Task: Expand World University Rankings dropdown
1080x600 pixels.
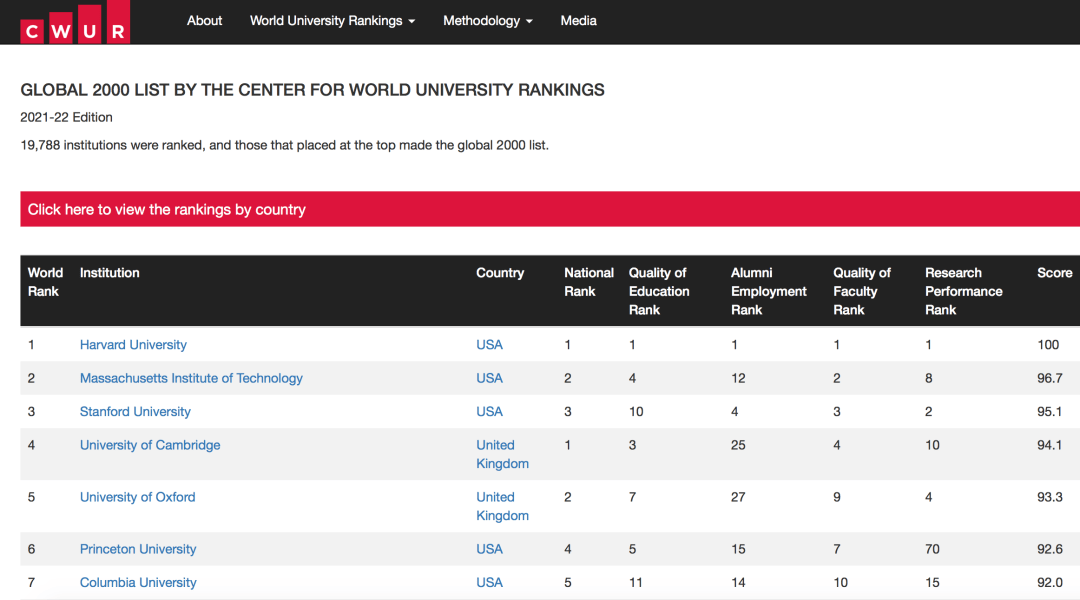Action: tap(332, 21)
